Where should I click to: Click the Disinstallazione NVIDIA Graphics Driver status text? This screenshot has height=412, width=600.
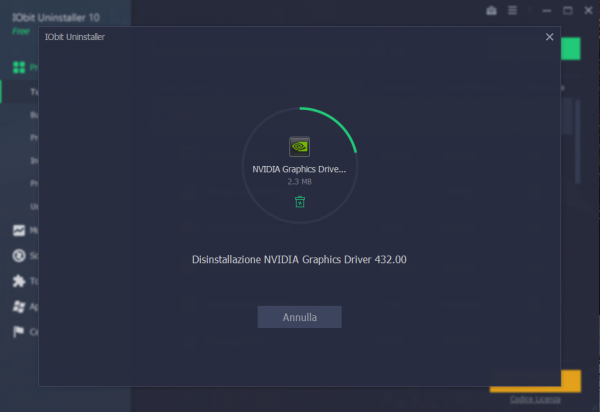(x=299, y=260)
